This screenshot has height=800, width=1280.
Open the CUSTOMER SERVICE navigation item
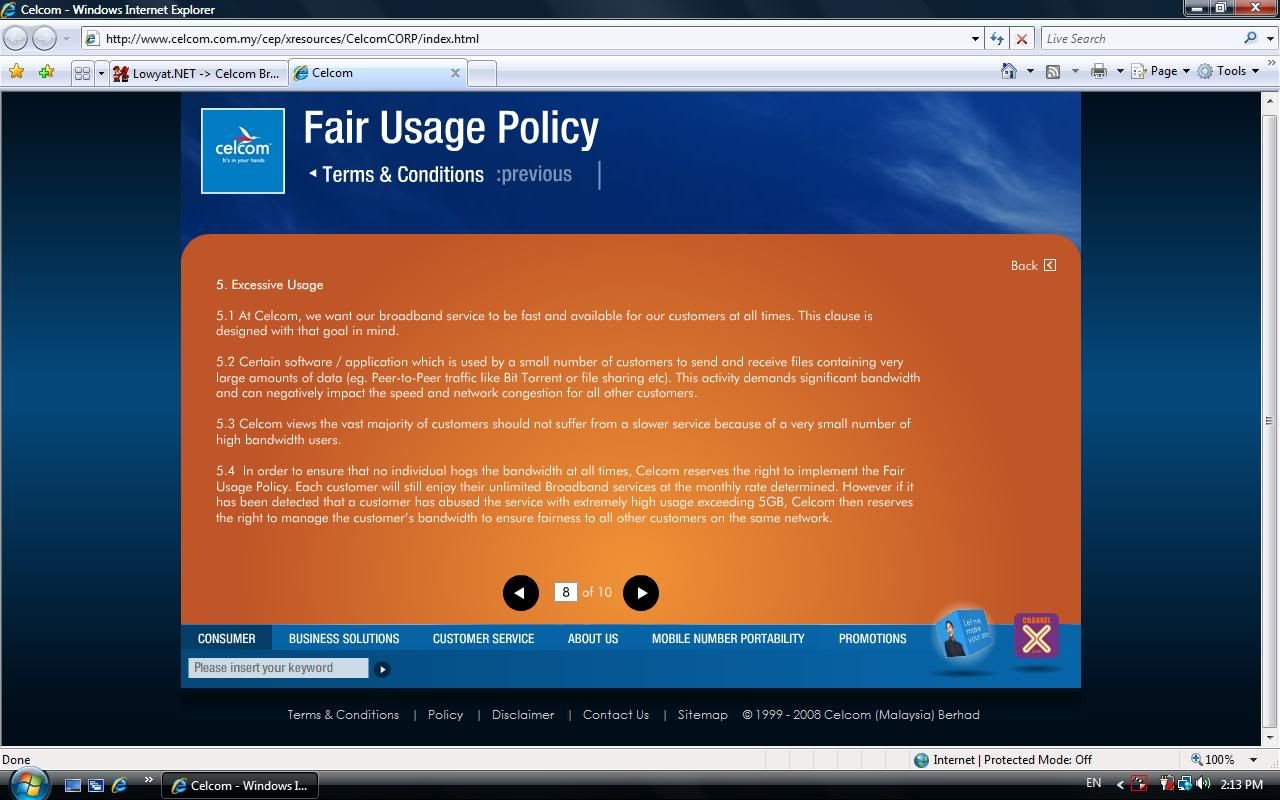tap(483, 638)
